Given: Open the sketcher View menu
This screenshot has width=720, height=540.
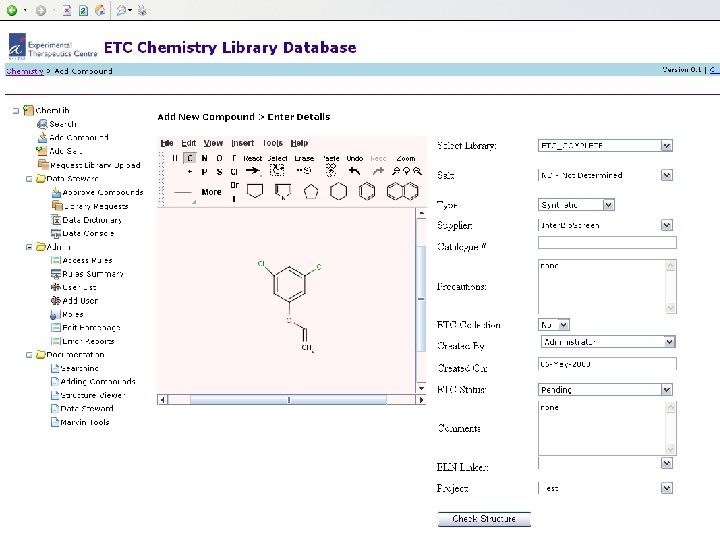Looking at the screenshot, I should (213, 143).
